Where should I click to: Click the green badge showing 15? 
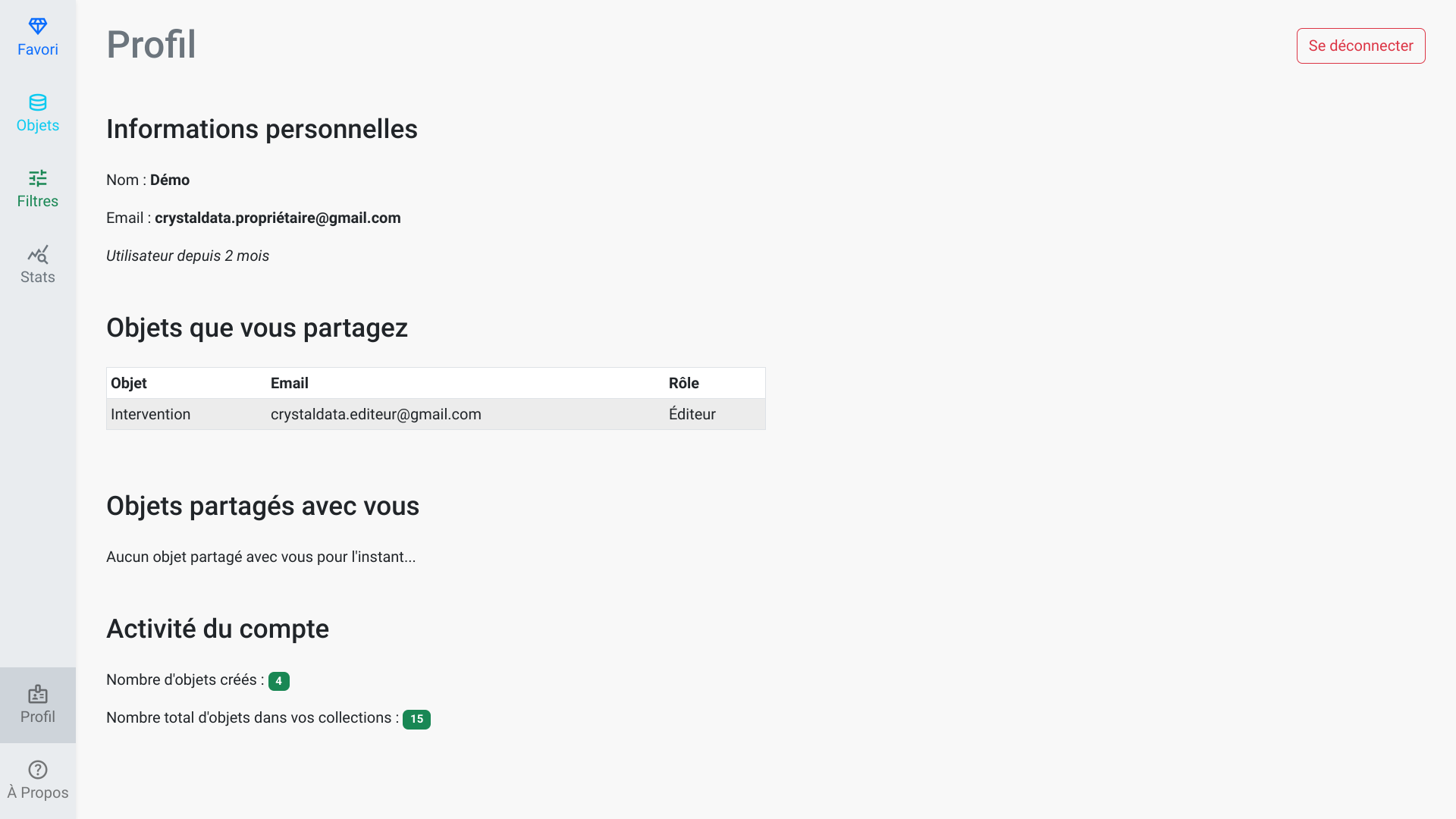coord(416,719)
